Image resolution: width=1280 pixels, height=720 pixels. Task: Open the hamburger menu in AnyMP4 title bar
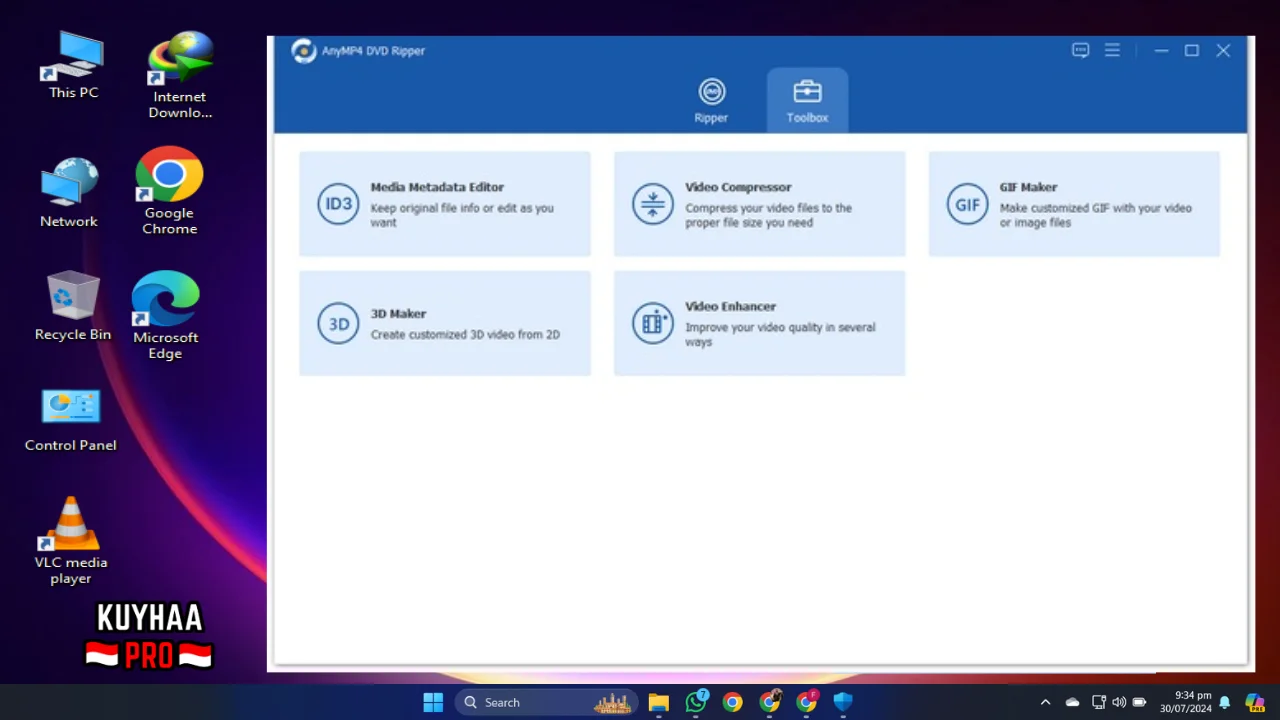[x=1112, y=50]
